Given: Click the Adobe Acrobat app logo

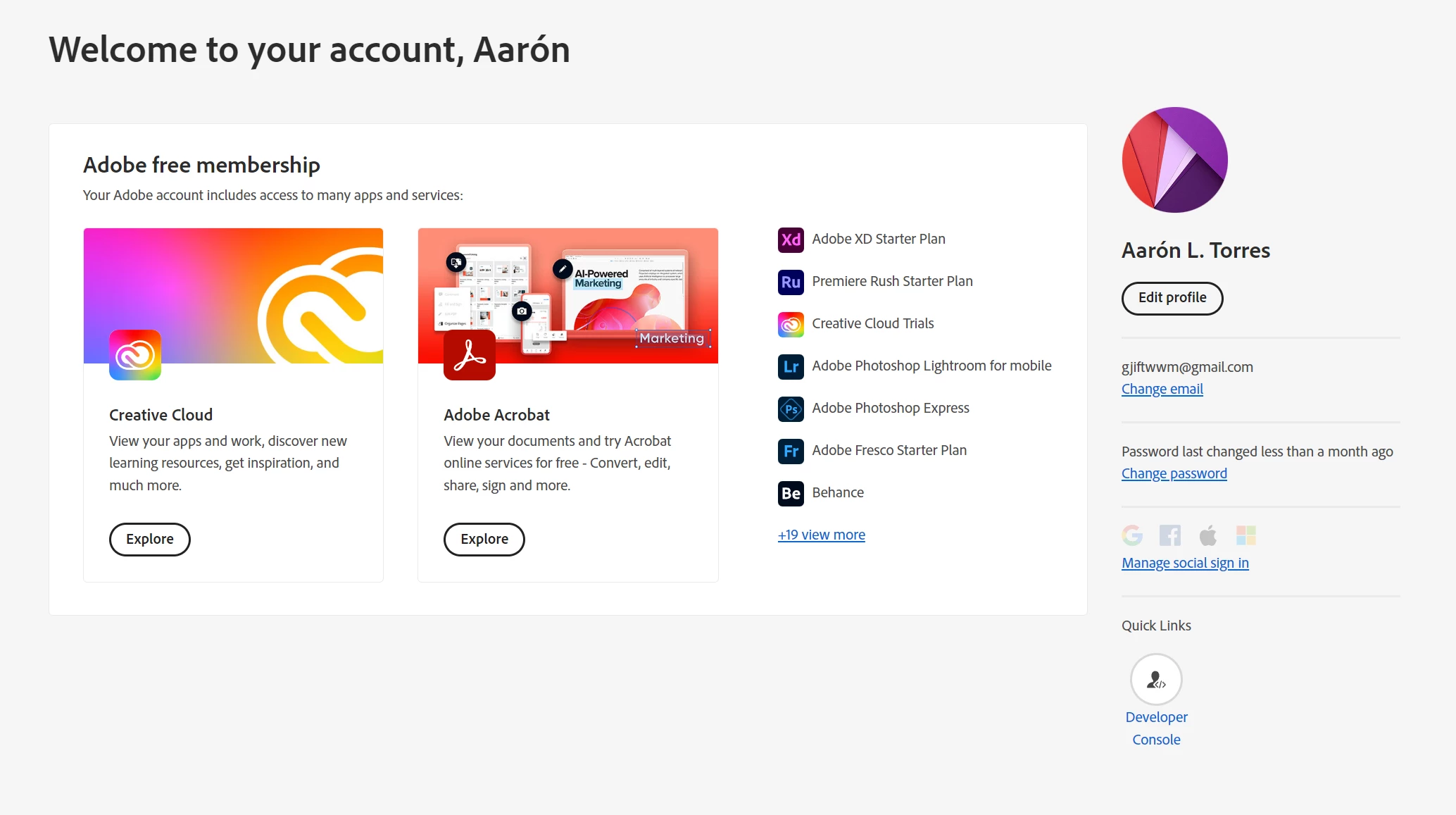Looking at the screenshot, I should tap(470, 355).
